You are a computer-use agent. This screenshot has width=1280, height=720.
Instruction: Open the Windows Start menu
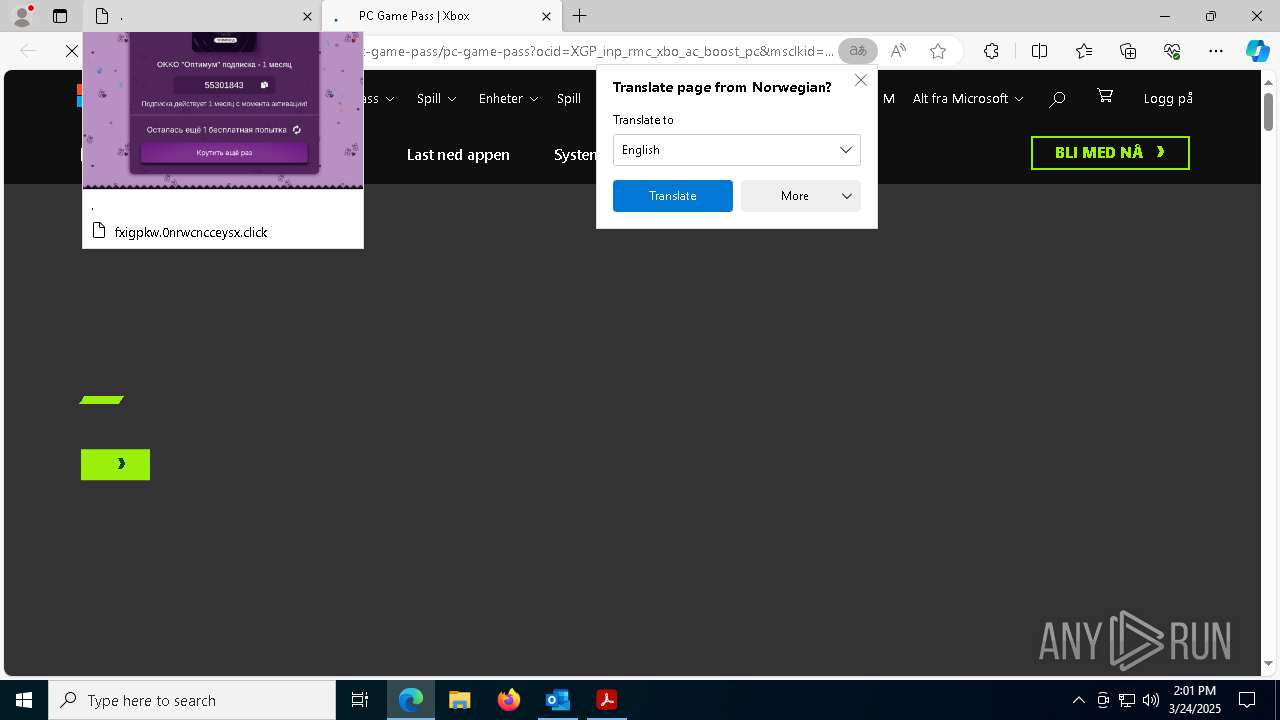click(24, 700)
